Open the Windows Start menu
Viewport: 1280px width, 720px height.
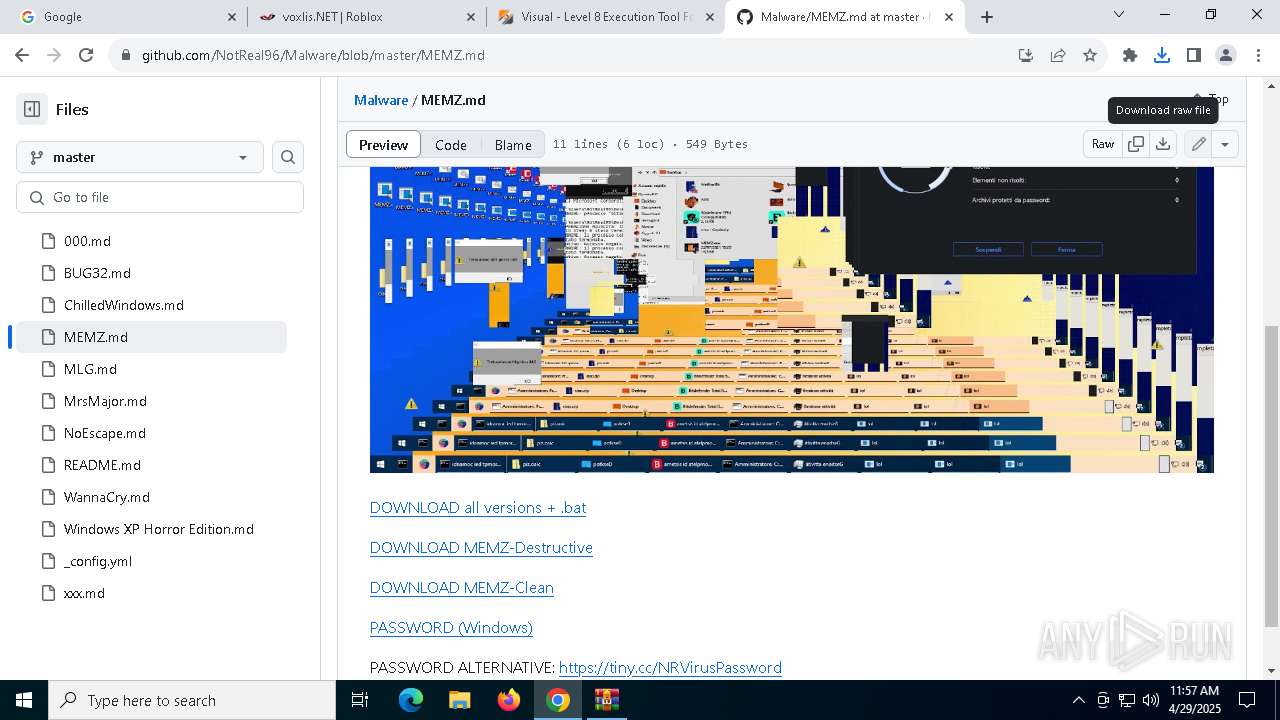click(x=24, y=700)
